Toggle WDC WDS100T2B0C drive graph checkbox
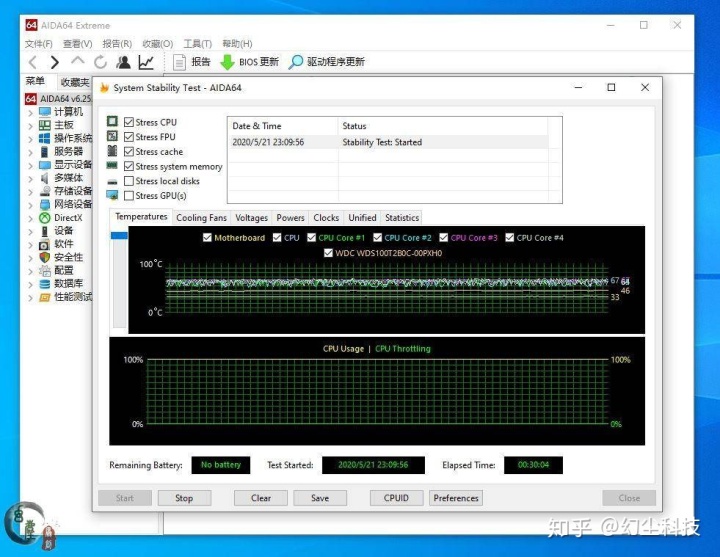 328,253
